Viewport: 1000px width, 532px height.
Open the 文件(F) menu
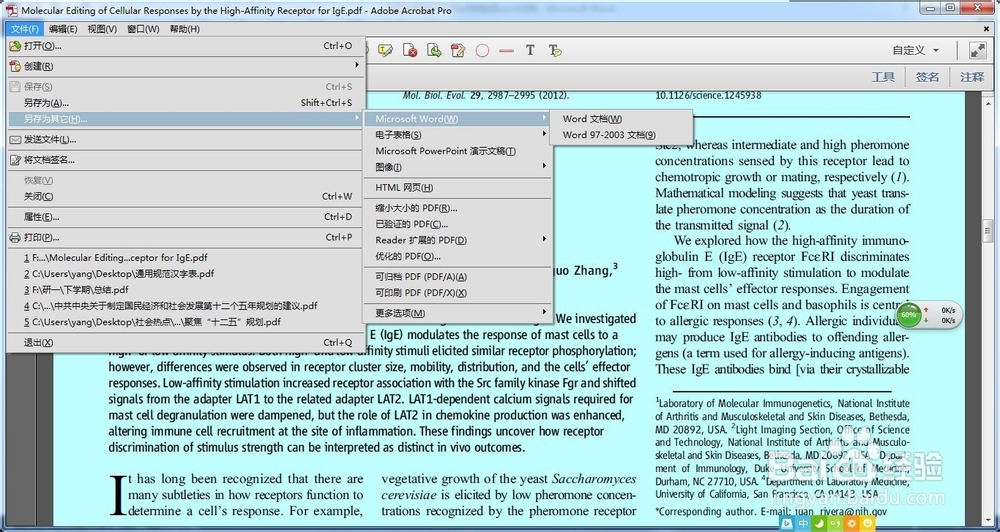click(x=25, y=29)
